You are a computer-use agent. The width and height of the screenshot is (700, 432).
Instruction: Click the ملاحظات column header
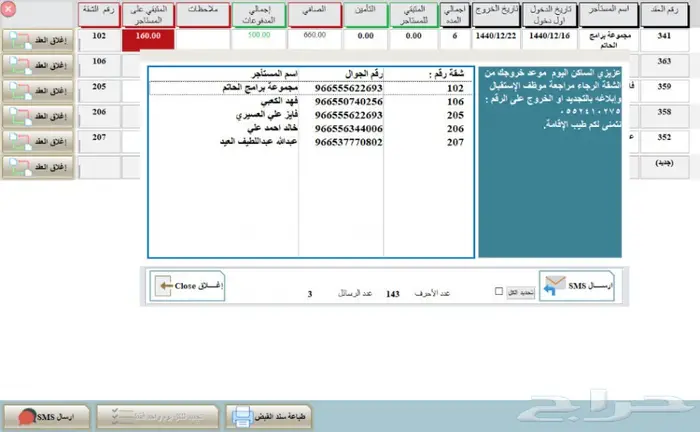[x=203, y=14]
